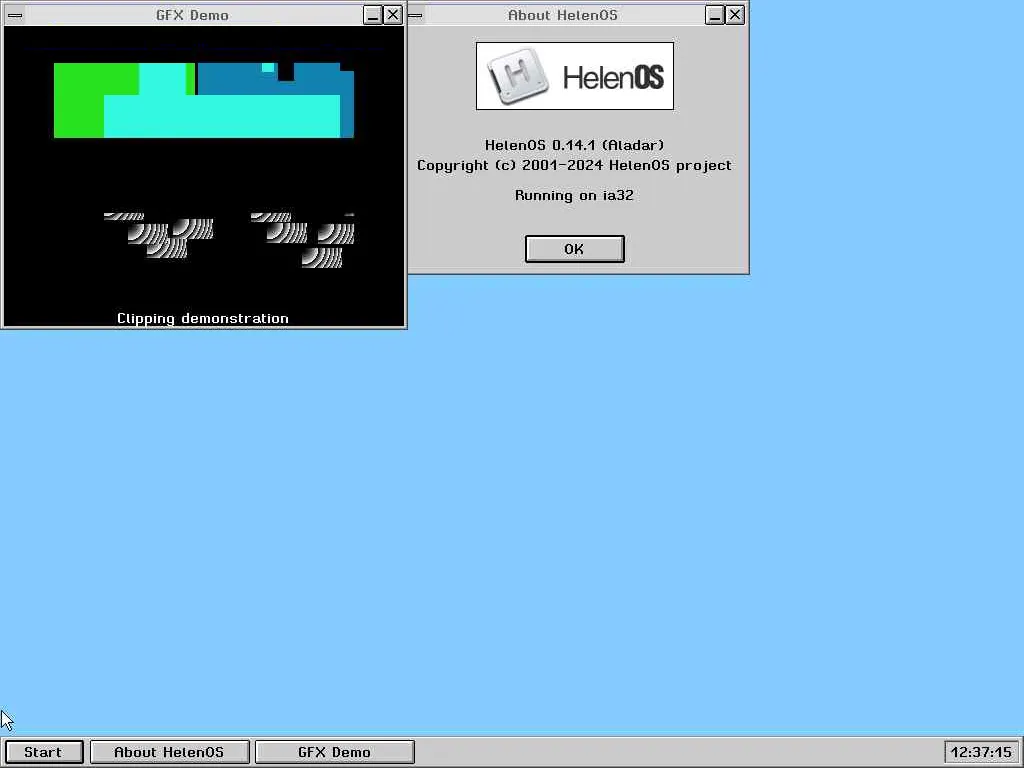Click the HelenOS logo image
Screen dimensions: 1024x768
point(575,76)
